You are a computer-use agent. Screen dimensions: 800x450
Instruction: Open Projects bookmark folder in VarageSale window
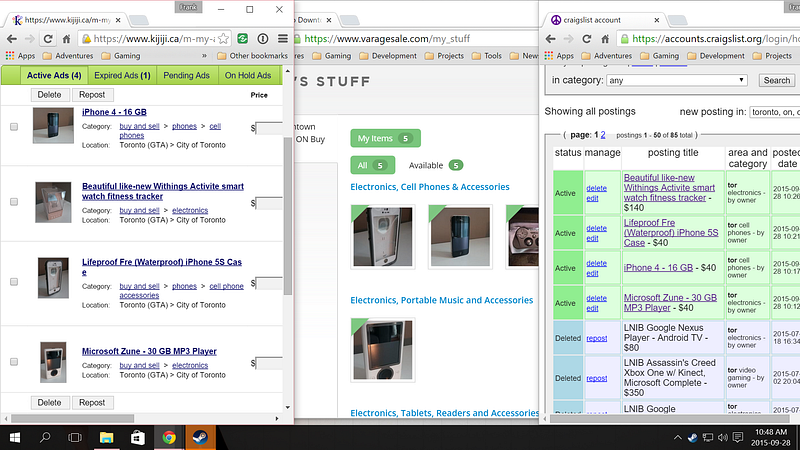pos(444,56)
